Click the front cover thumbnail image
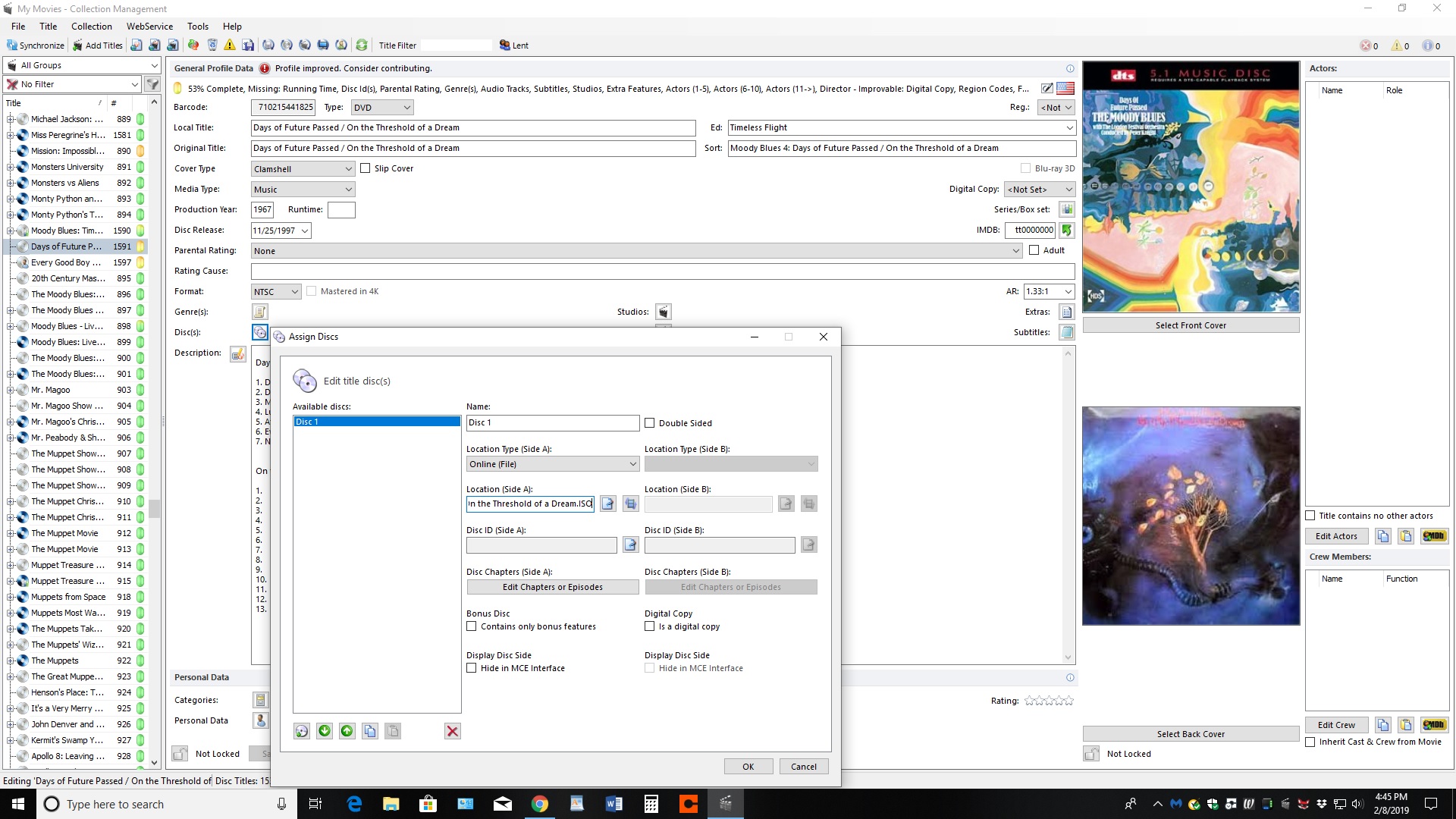 point(1191,187)
